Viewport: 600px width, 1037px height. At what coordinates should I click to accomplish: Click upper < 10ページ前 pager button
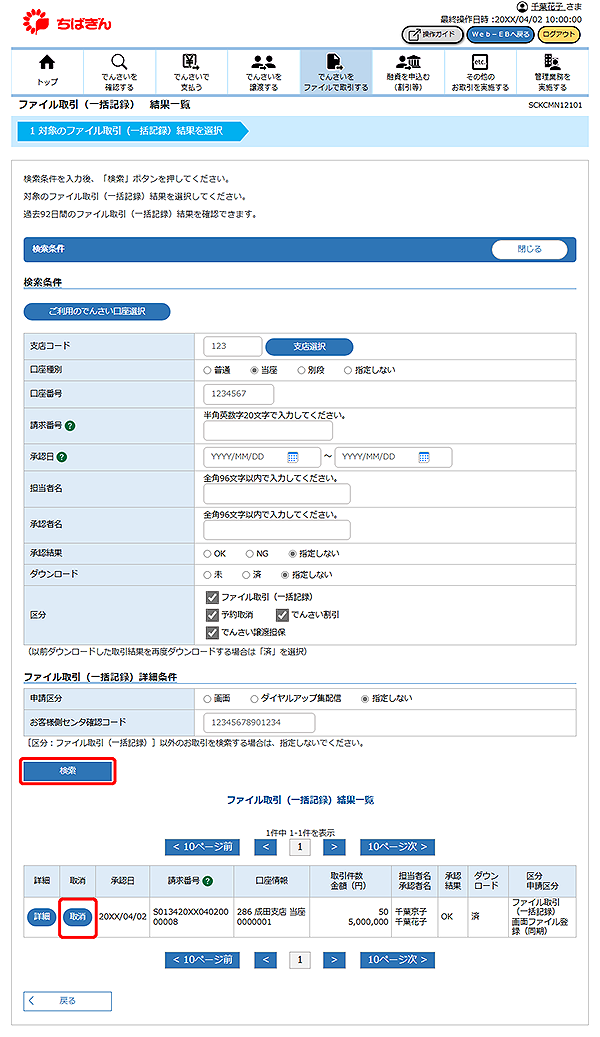(x=202, y=847)
